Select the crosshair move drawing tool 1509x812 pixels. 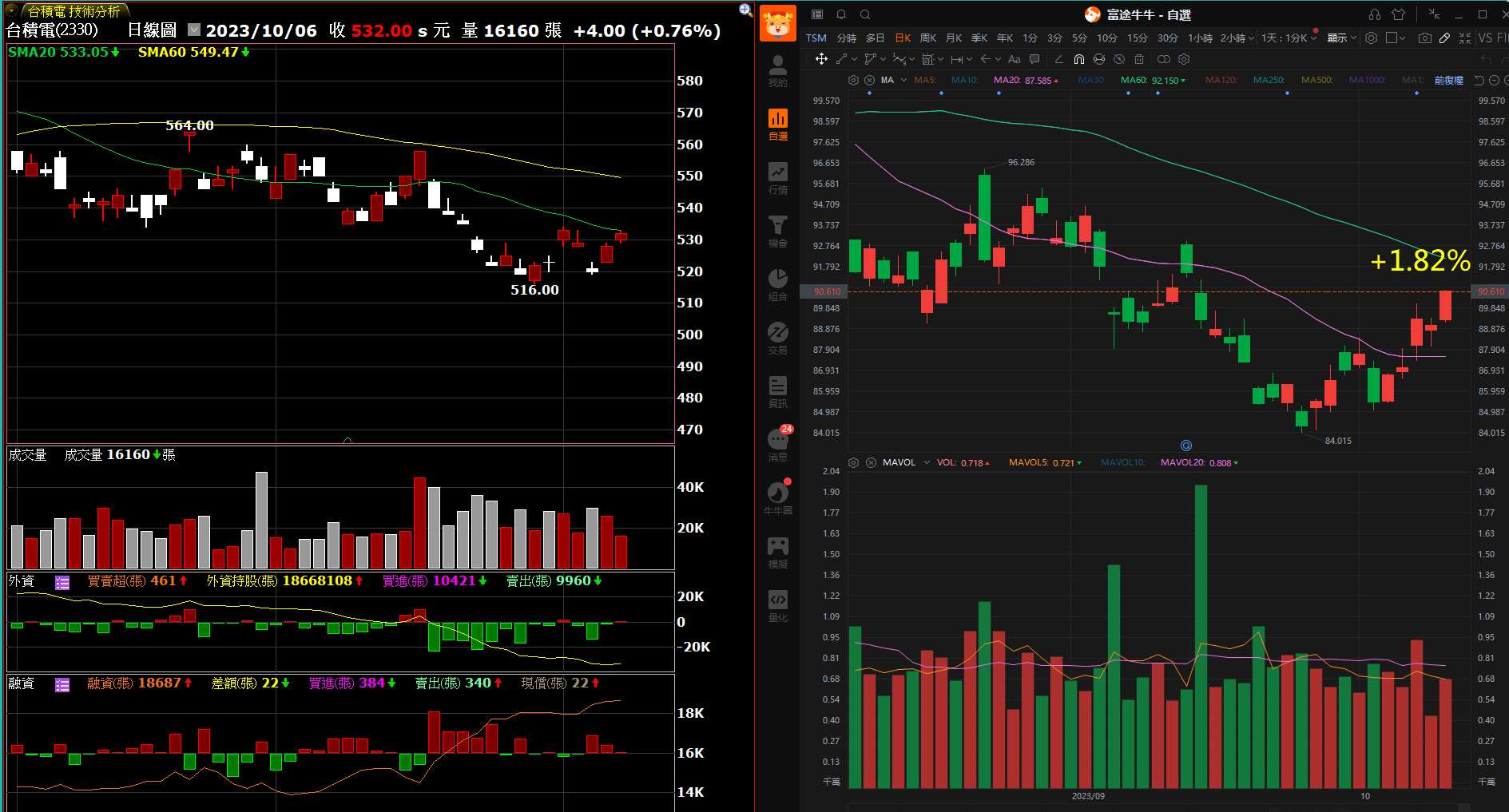(x=820, y=59)
